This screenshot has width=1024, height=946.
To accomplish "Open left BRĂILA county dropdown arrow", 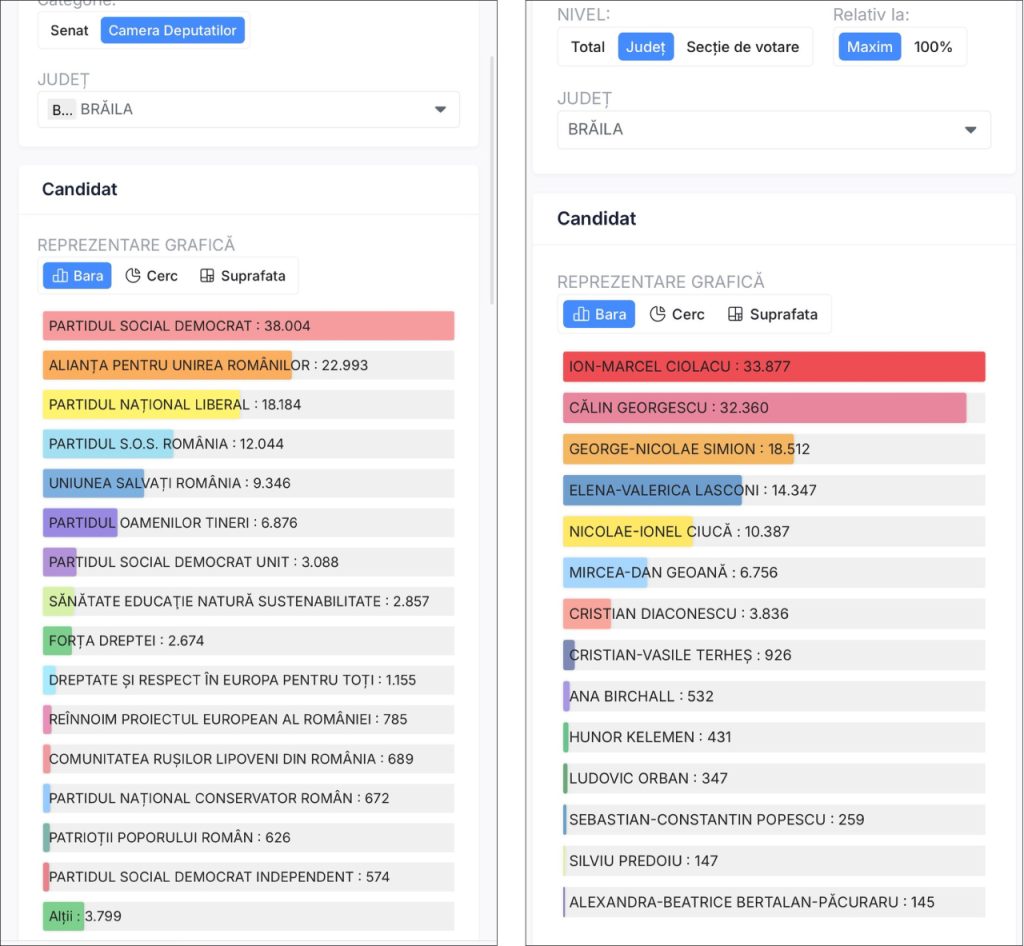I will [x=440, y=110].
